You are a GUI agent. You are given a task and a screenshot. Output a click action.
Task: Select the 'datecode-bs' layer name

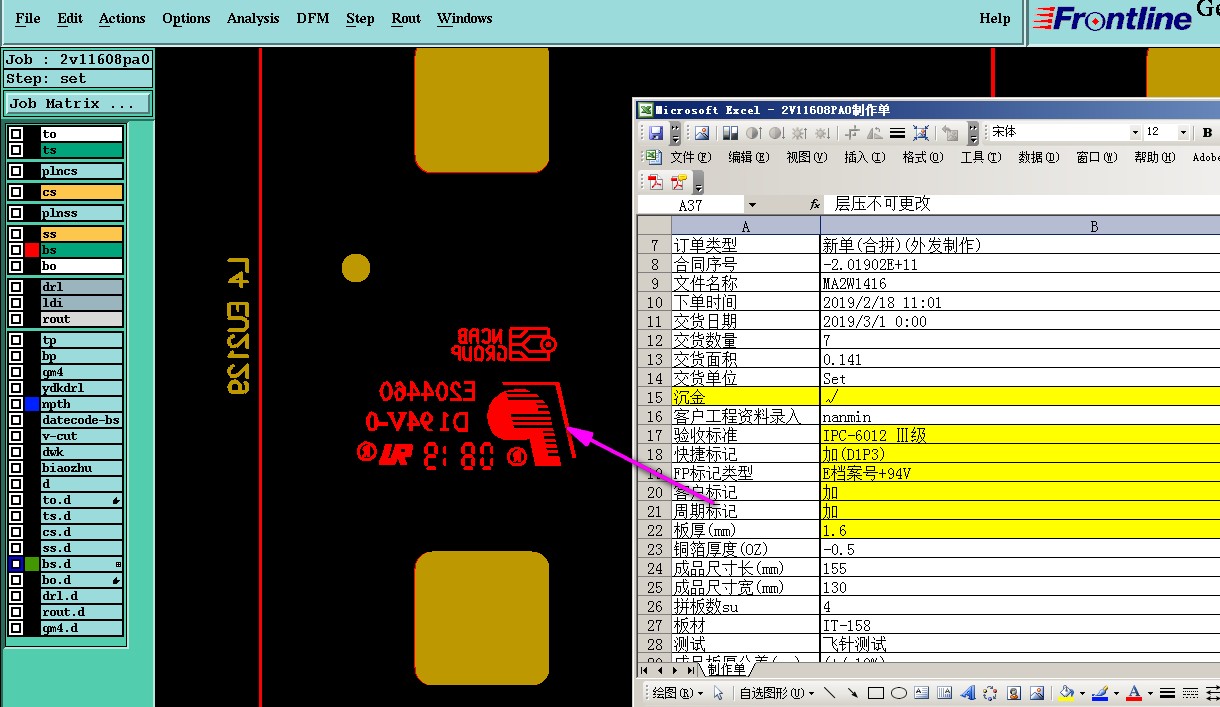(81, 420)
